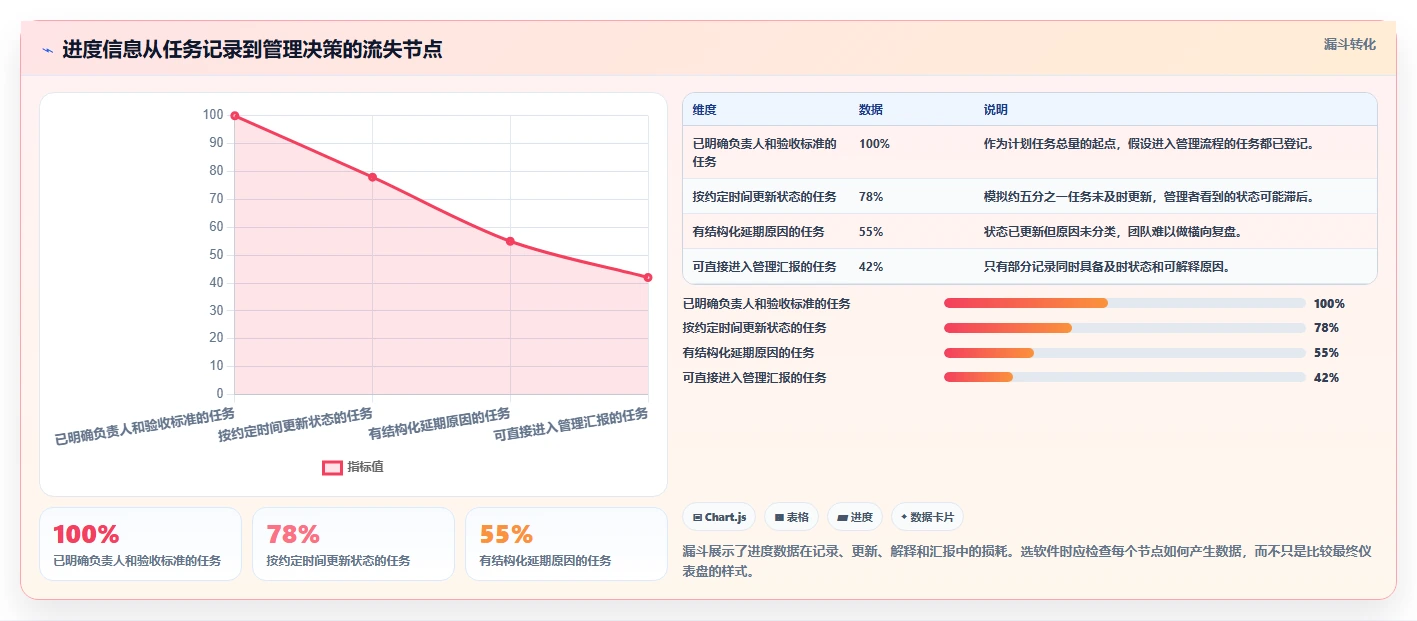Screen dimensions: 1417x621
Task: Click table row label 按约定时间更新状态的任务
Action: coord(764,197)
